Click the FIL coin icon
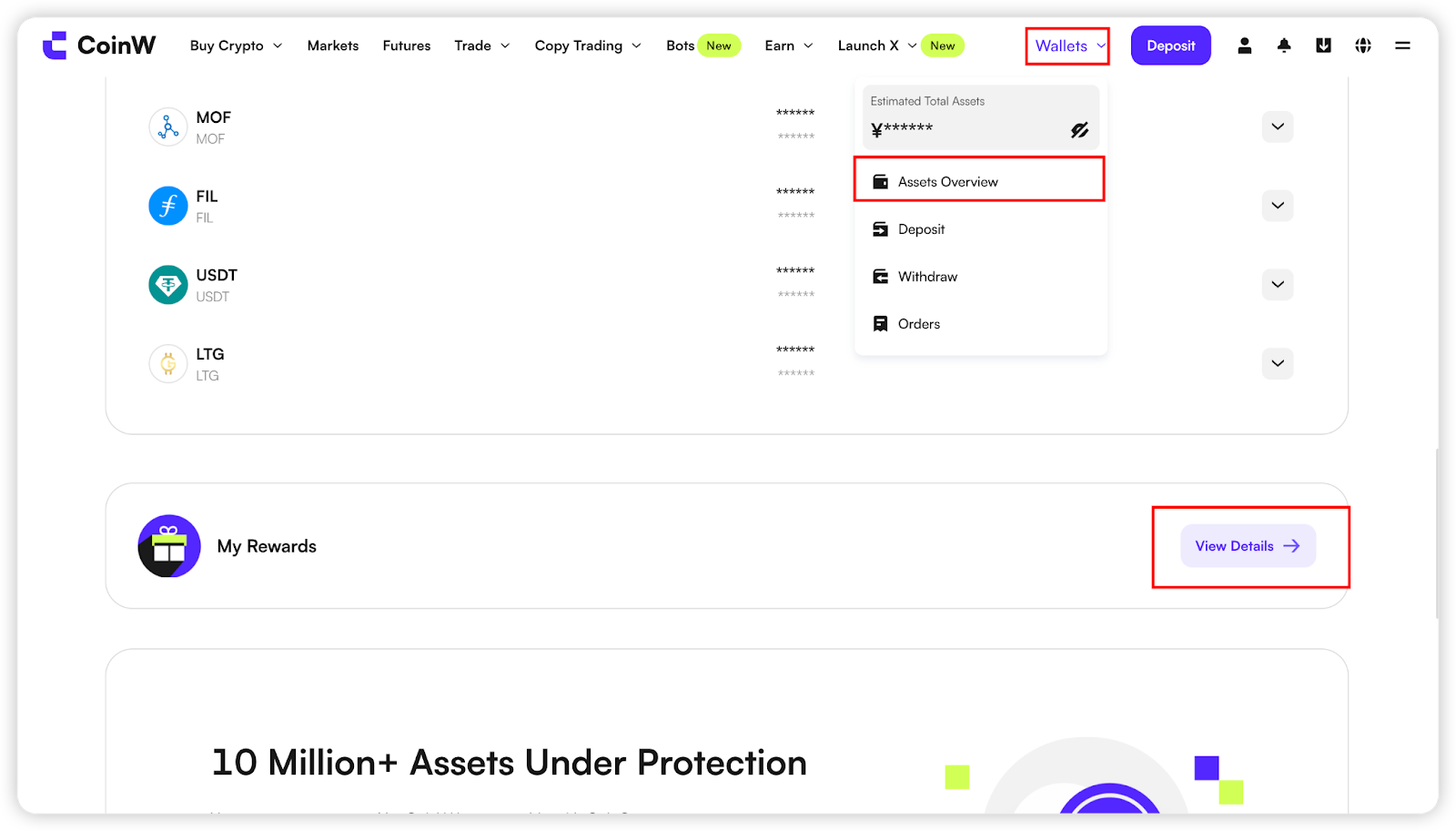 (x=168, y=206)
